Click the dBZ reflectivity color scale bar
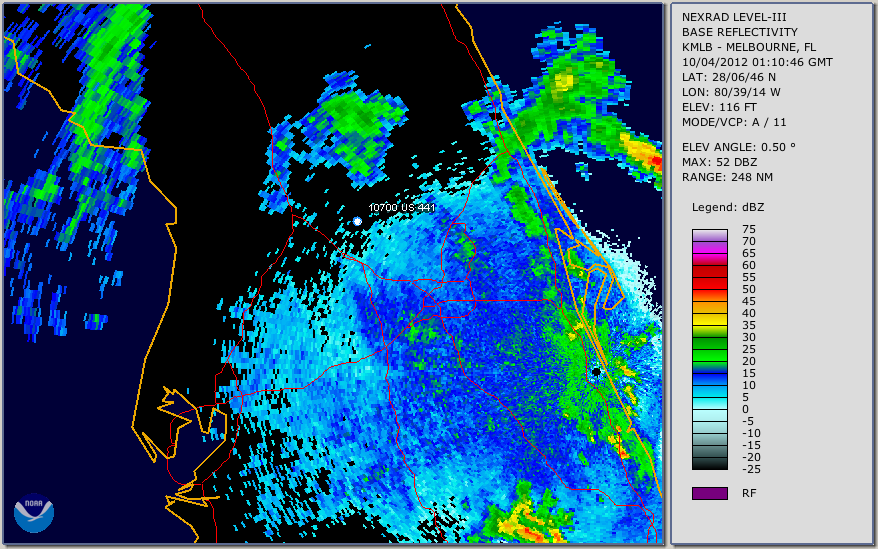878x549 pixels. pyautogui.click(x=709, y=350)
